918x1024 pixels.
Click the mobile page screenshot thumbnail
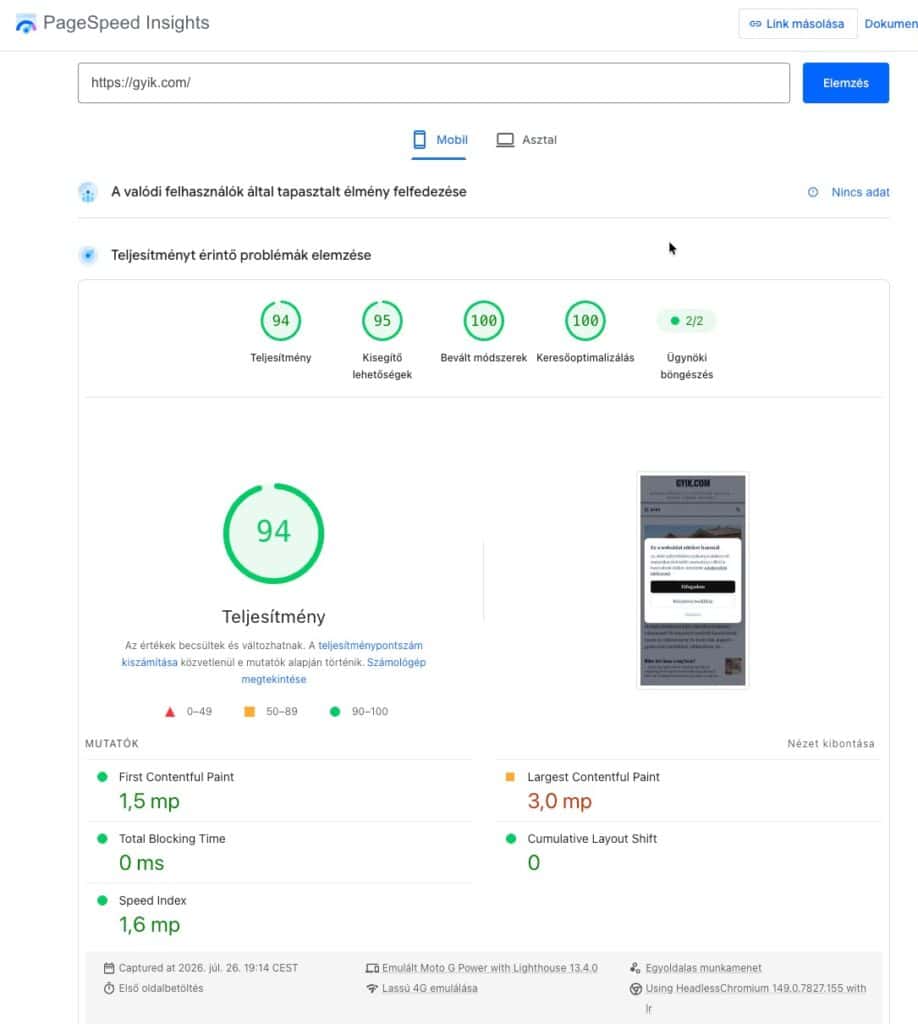coord(693,580)
